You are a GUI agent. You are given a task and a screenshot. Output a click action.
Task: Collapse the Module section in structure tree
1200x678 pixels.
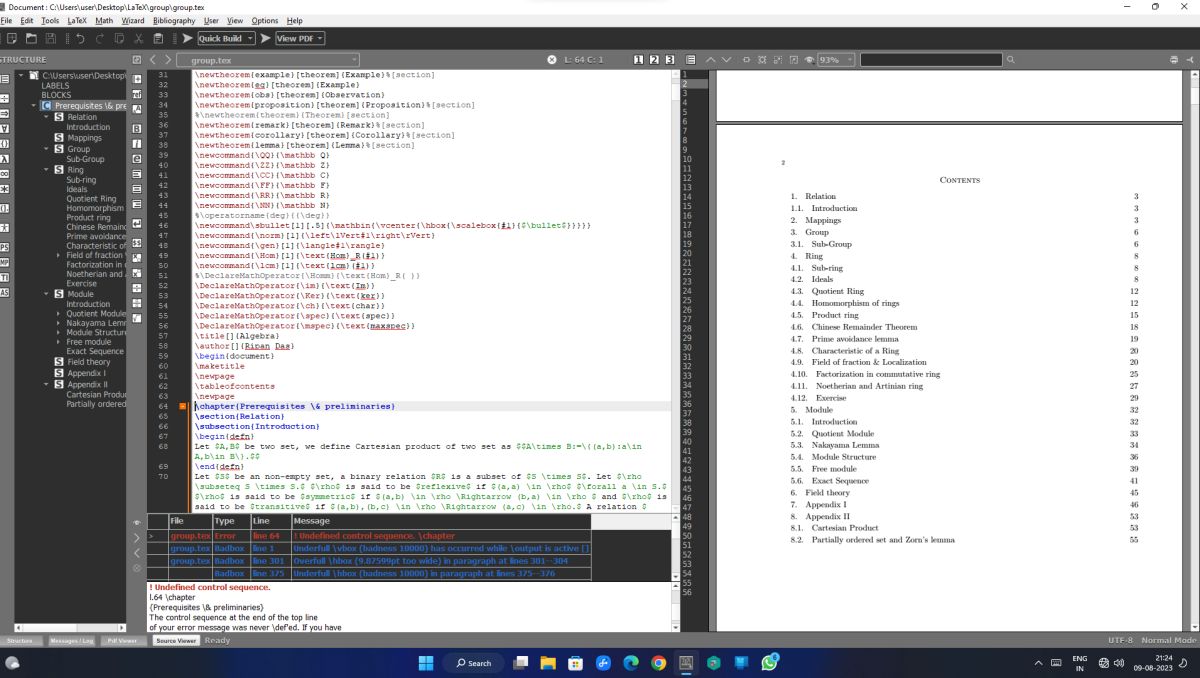click(x=46, y=294)
